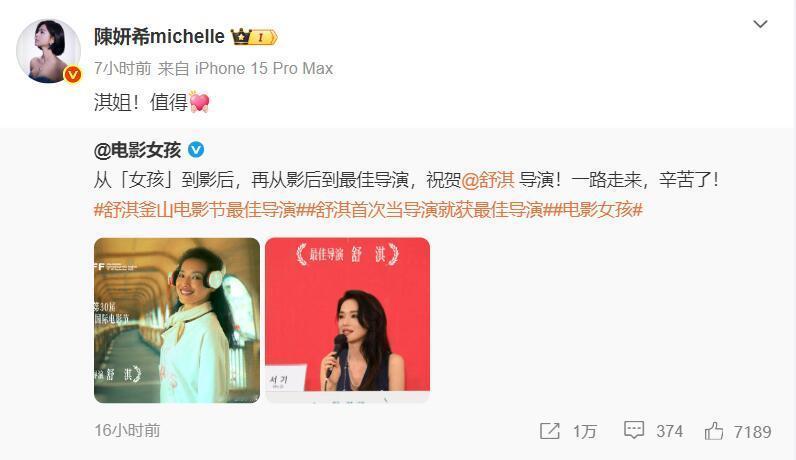Click 陳妍希michelle profile avatar
This screenshot has height=460, width=796.
(48, 51)
